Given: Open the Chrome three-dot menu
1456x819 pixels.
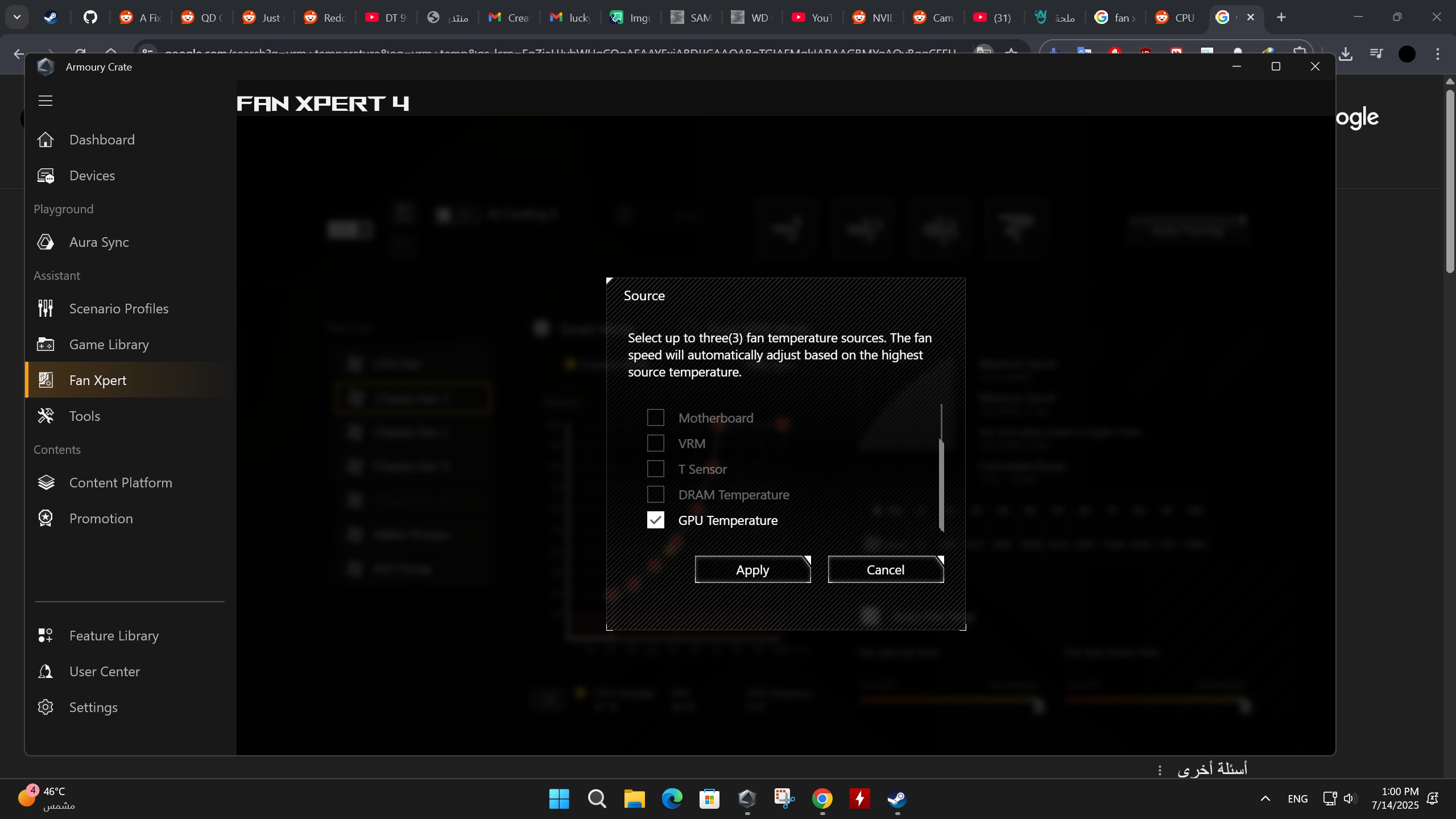Looking at the screenshot, I should point(1438,54).
